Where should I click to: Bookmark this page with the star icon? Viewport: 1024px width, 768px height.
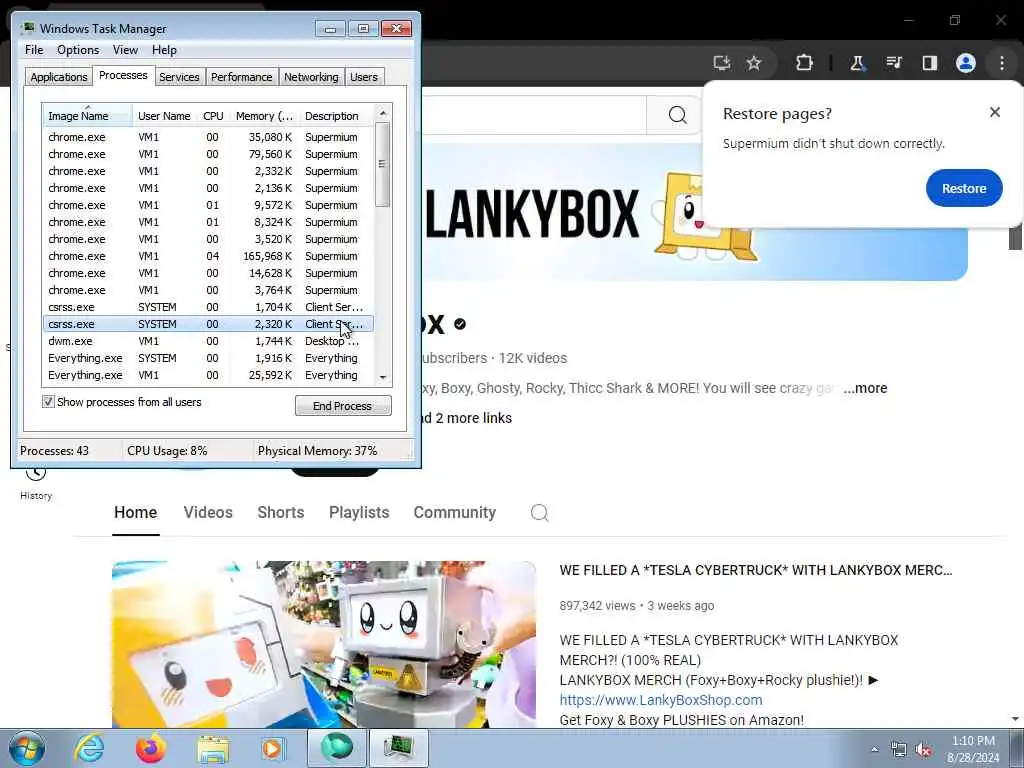pos(754,63)
